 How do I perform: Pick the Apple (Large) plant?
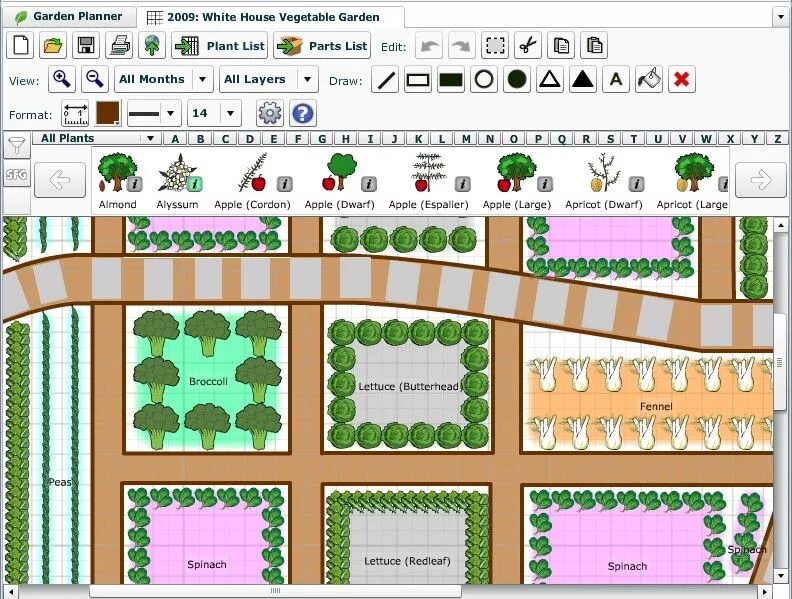pyautogui.click(x=516, y=182)
